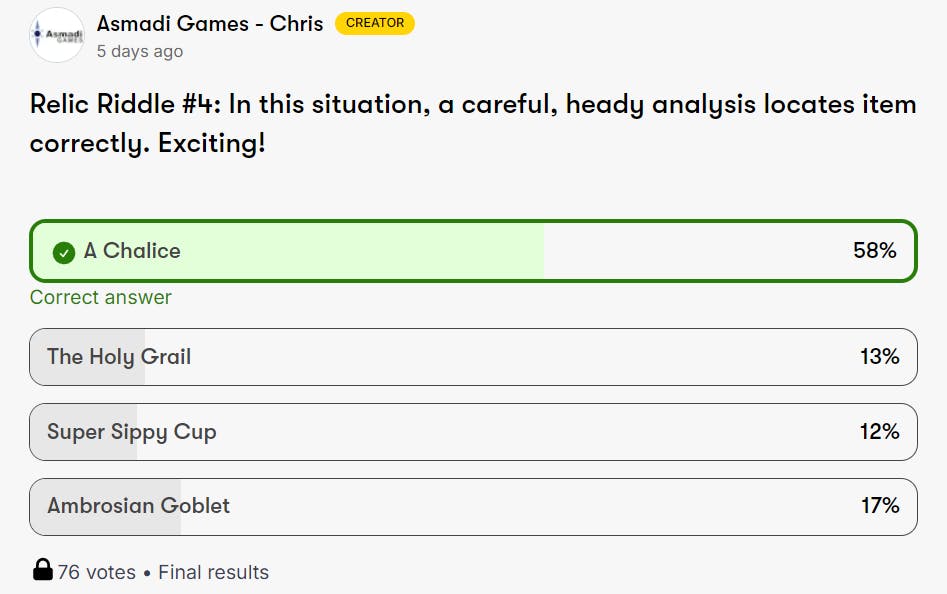The width and height of the screenshot is (947, 594).
Task: Click the 17% result for Ambrosian Goblet
Action: [x=880, y=506]
